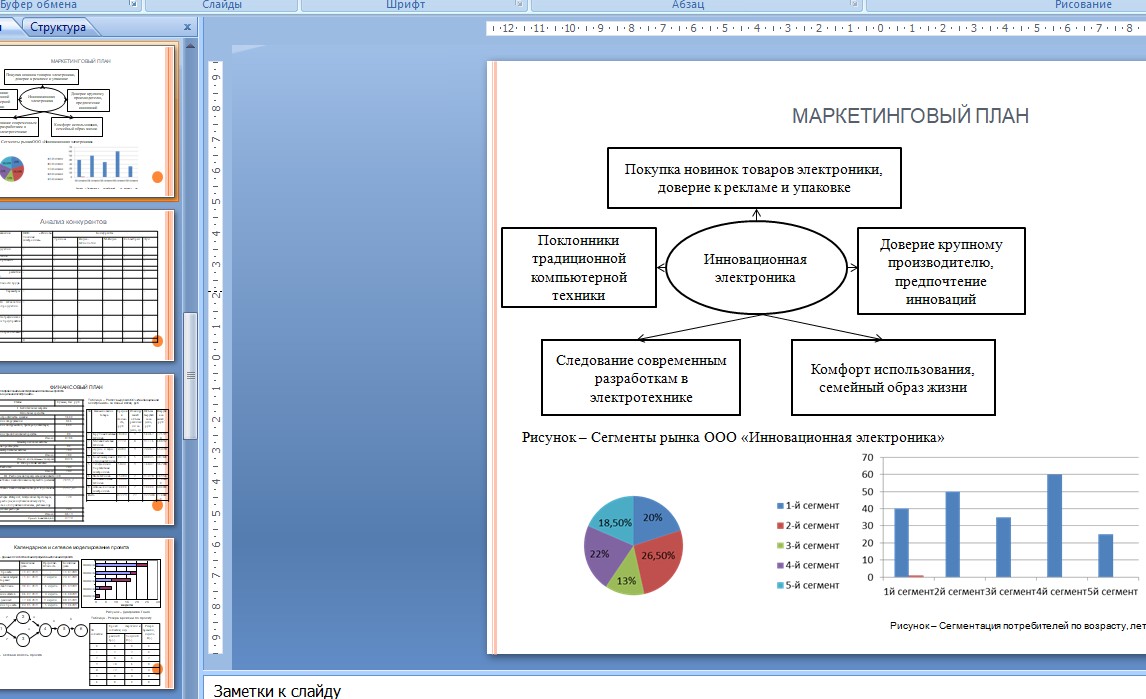Viewport: 1146px width, 699px height.
Task: Click the Рисование ribbon group label
Action: point(1082,4)
